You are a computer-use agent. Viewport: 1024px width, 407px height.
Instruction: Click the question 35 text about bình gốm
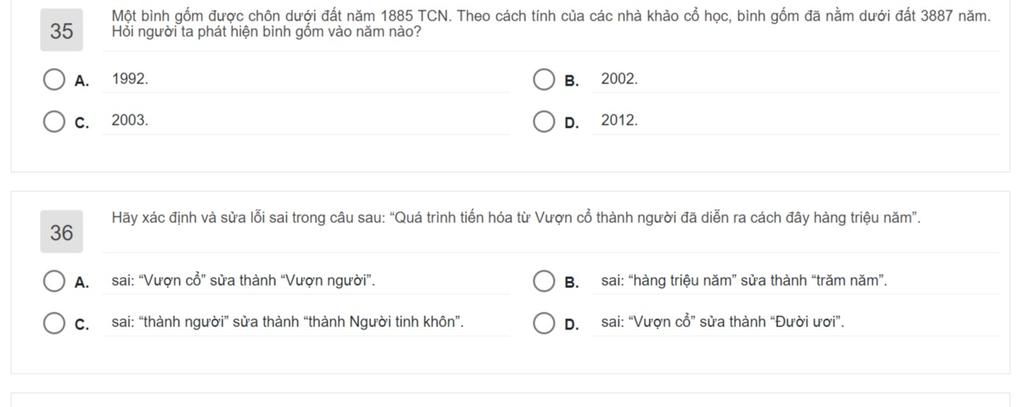551,24
